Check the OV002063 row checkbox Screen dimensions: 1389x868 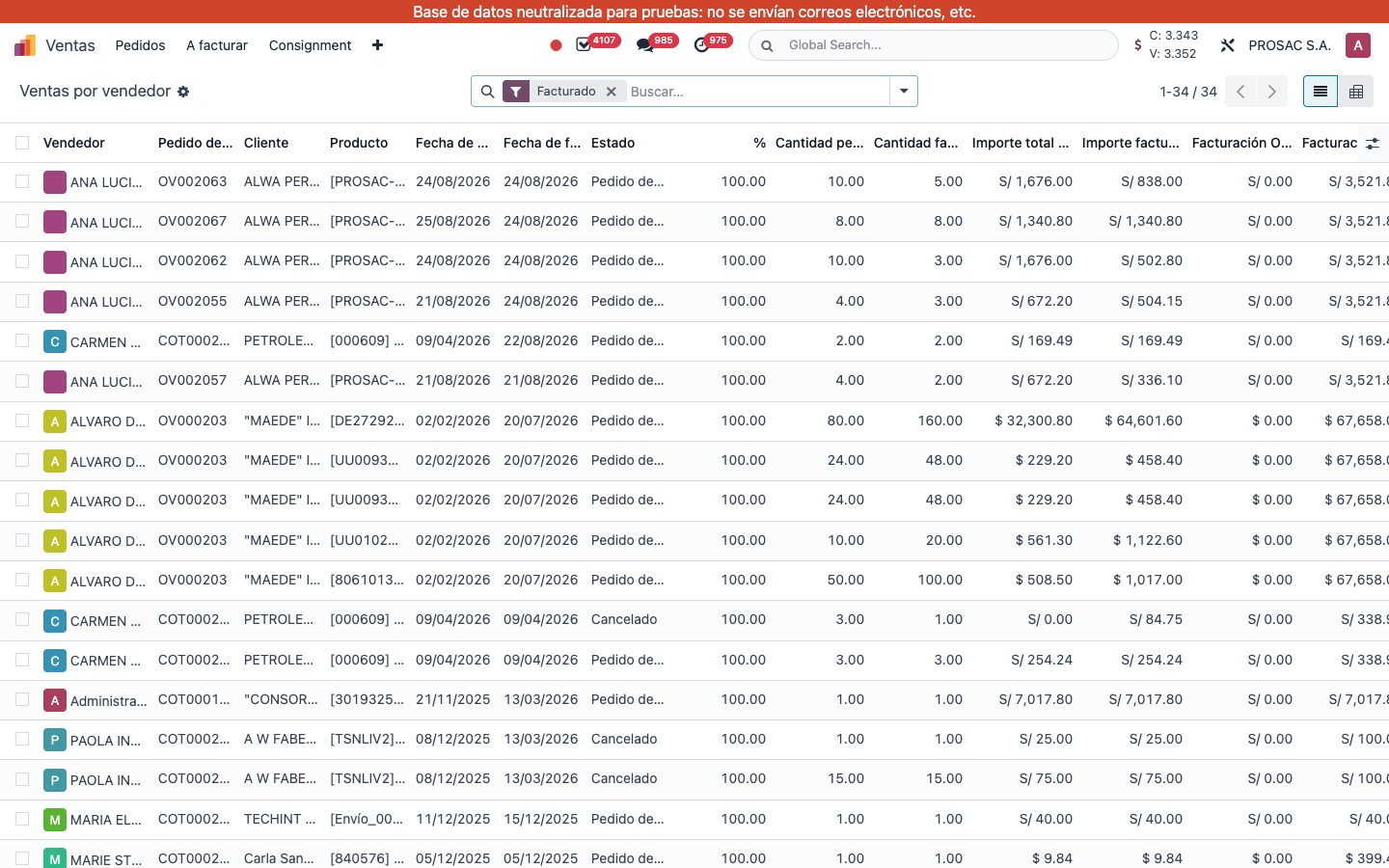point(22,181)
